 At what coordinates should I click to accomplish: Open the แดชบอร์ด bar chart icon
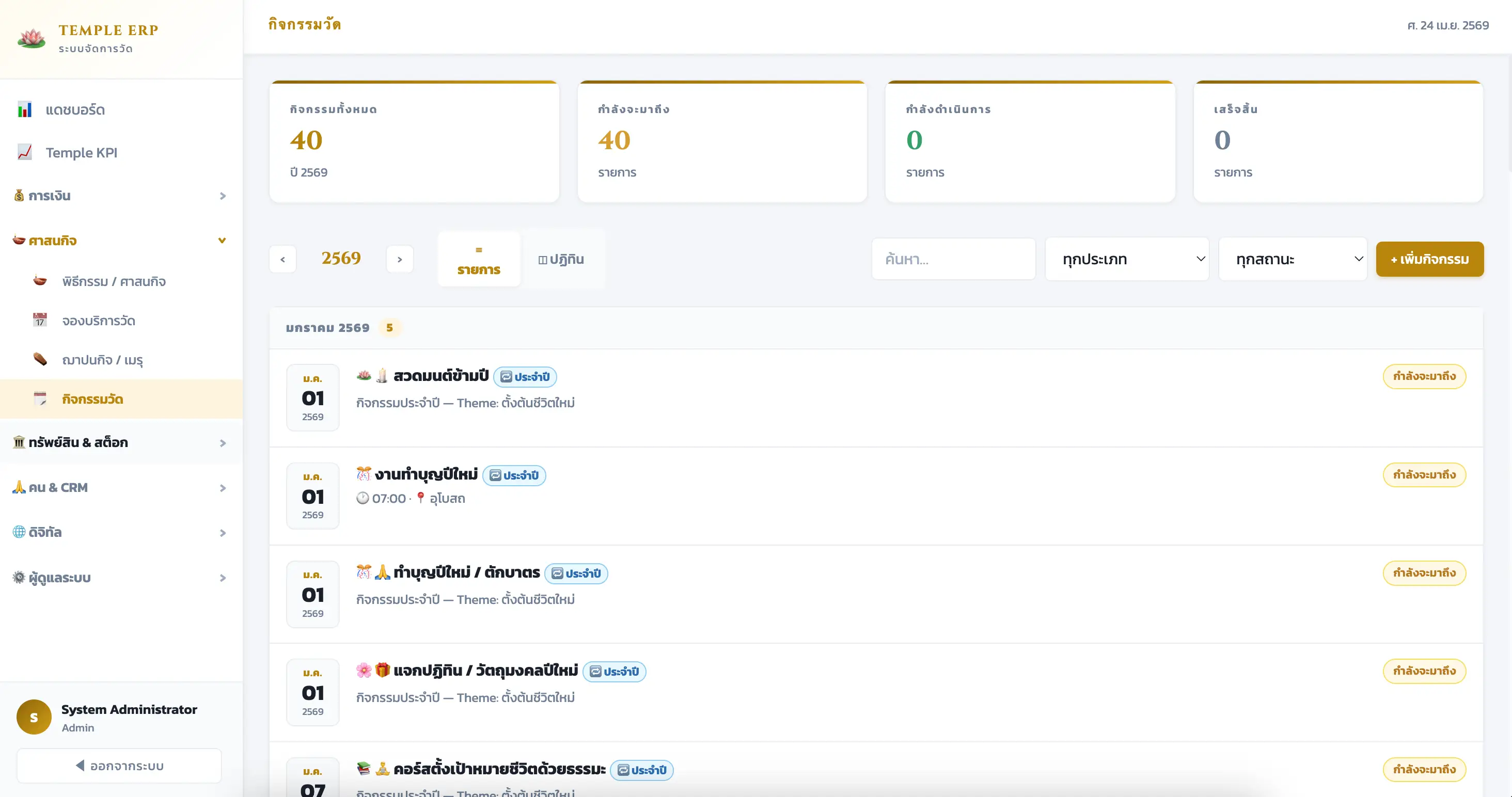25,110
